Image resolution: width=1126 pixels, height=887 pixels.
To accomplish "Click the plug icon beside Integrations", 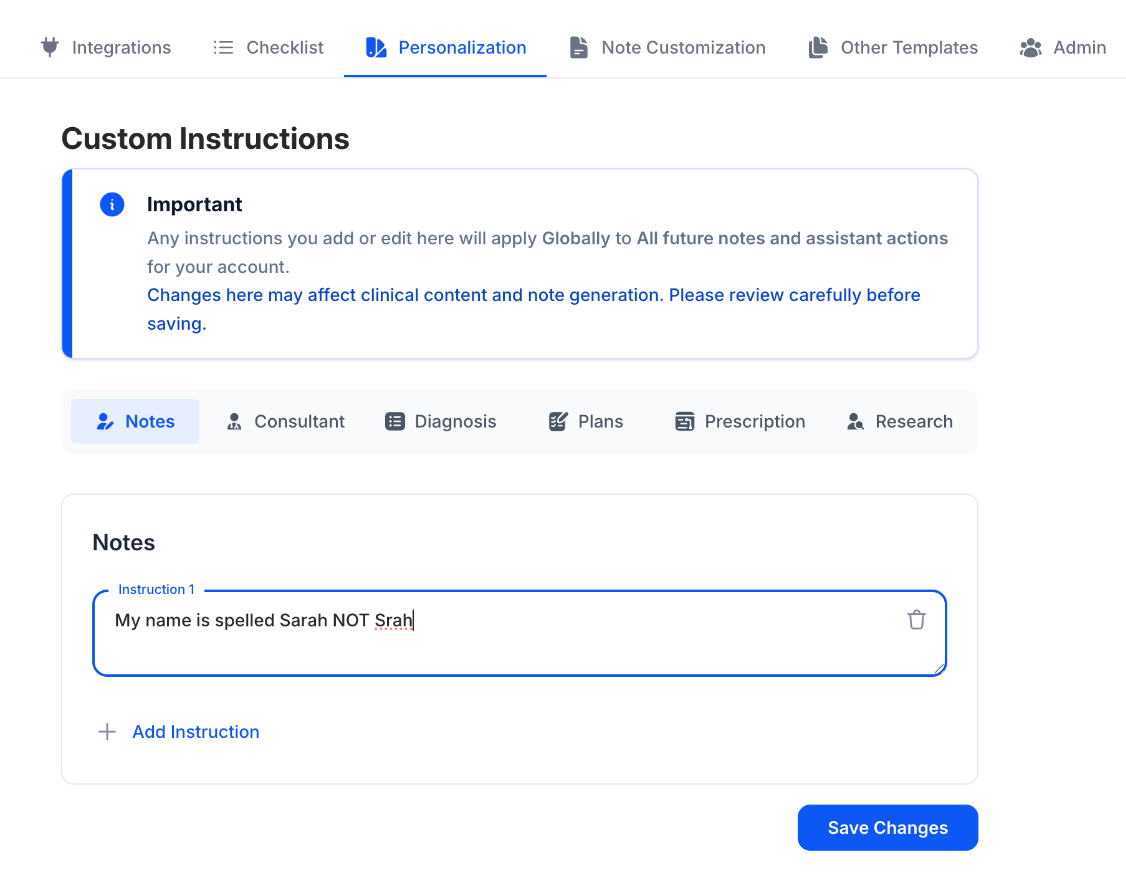I will (49, 47).
